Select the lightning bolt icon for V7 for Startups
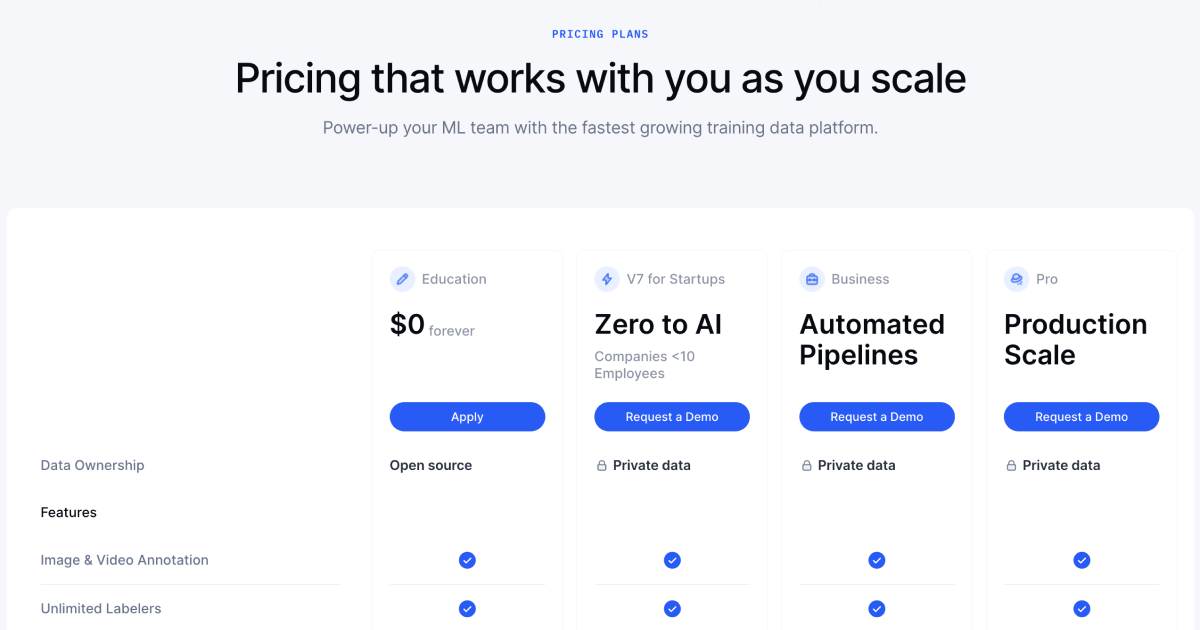 pos(607,279)
